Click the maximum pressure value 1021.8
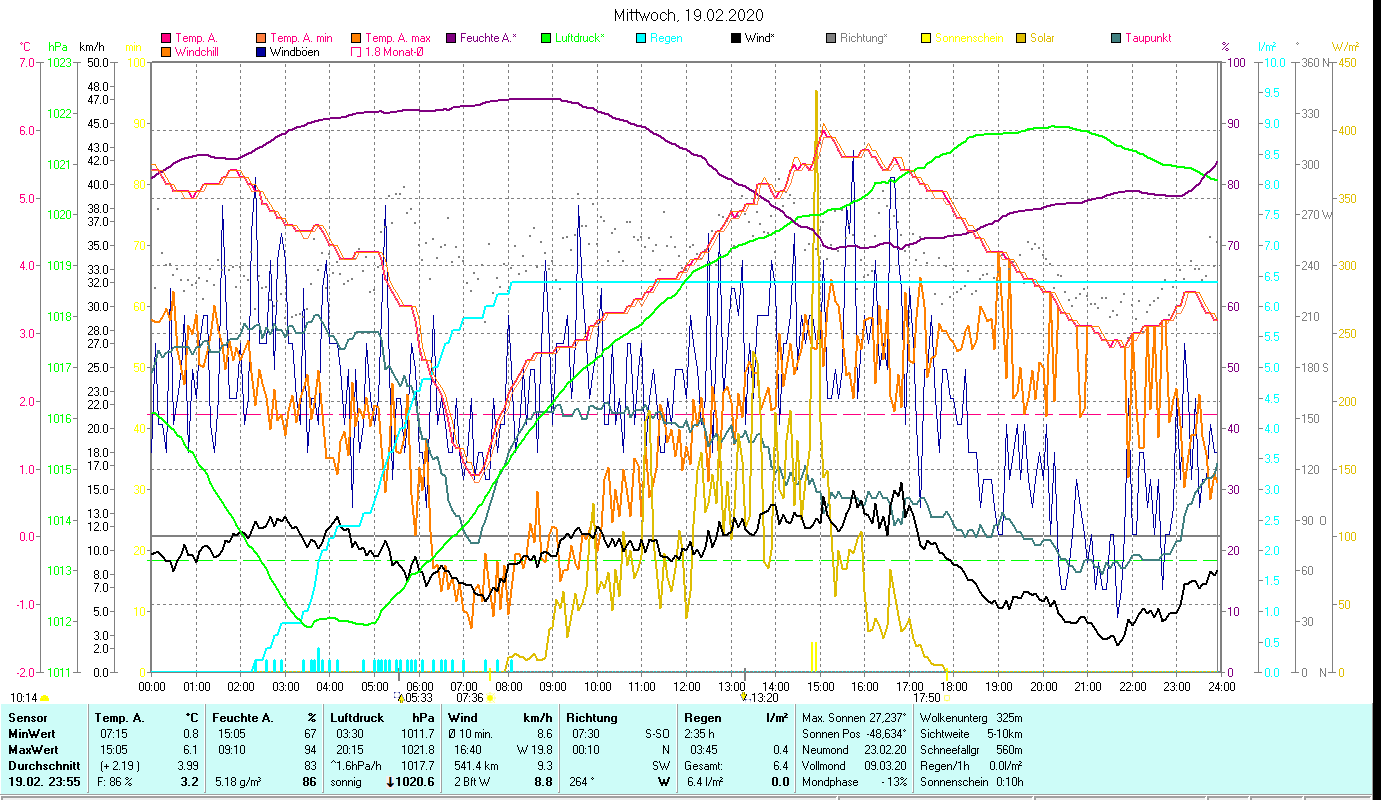This screenshot has width=1381, height=800. point(417,750)
